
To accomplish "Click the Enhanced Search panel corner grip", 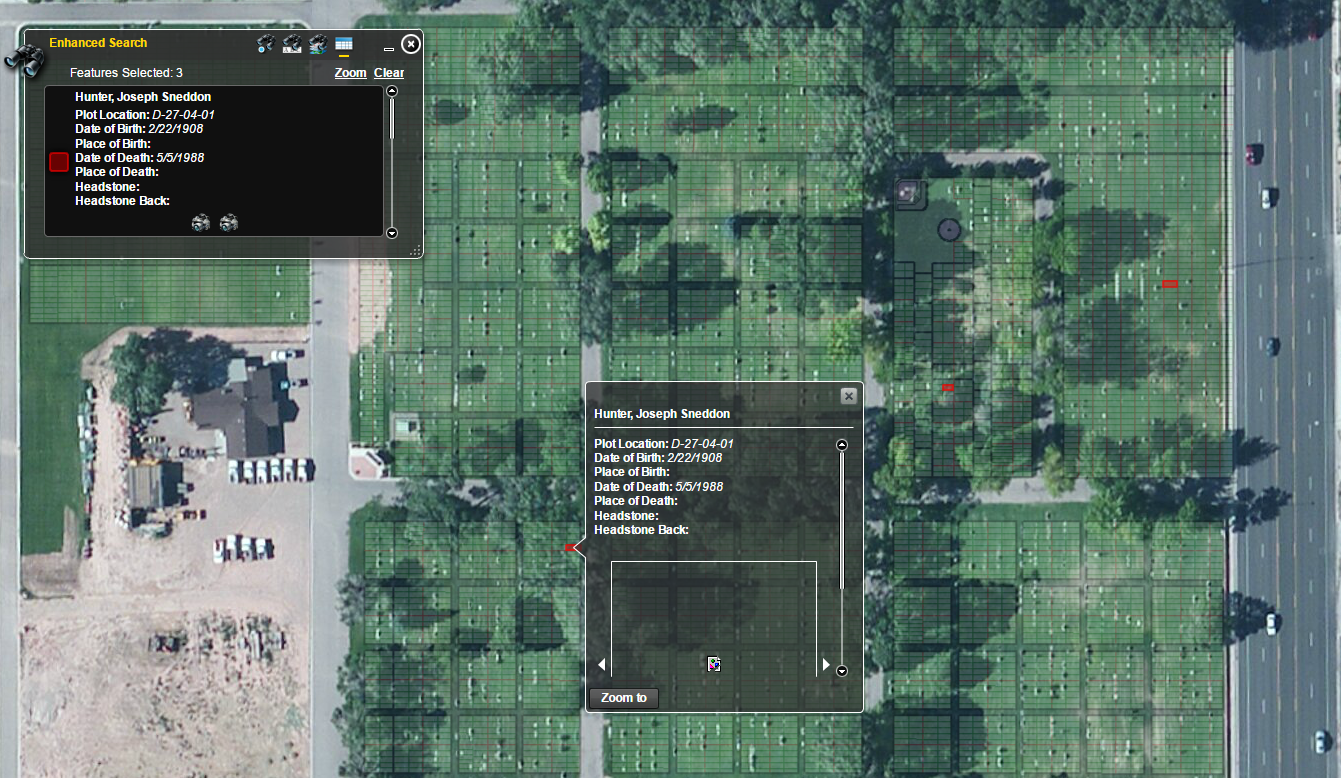I will point(416,250).
